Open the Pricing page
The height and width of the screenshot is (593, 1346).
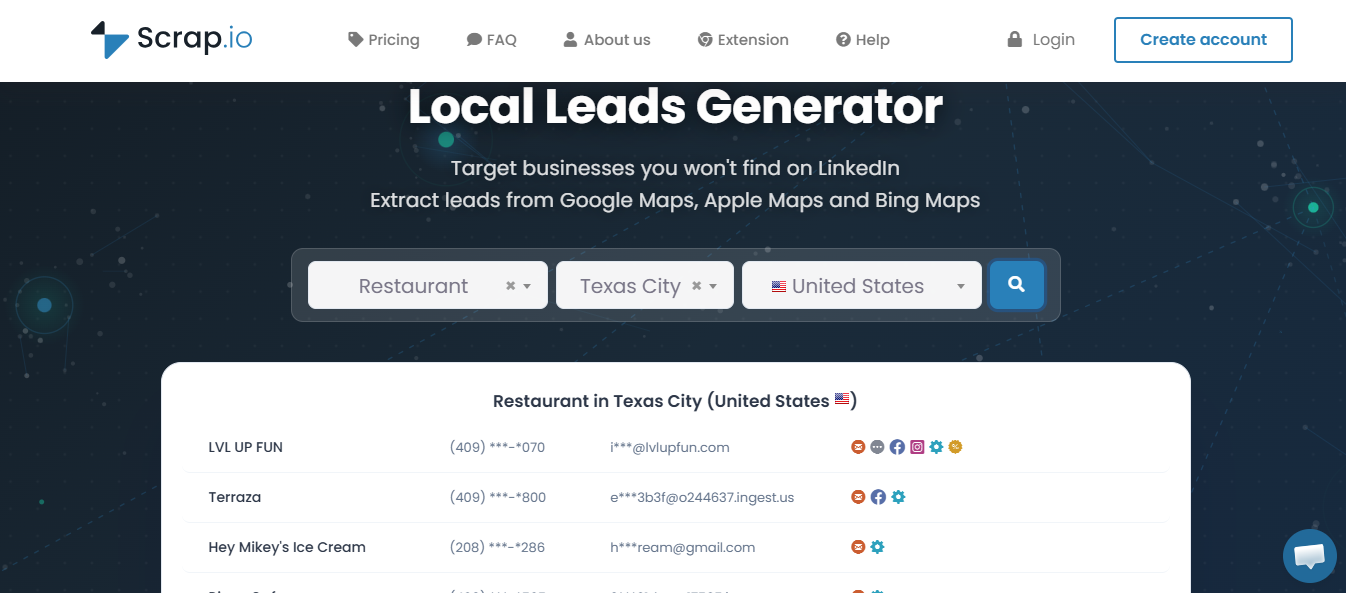384,40
